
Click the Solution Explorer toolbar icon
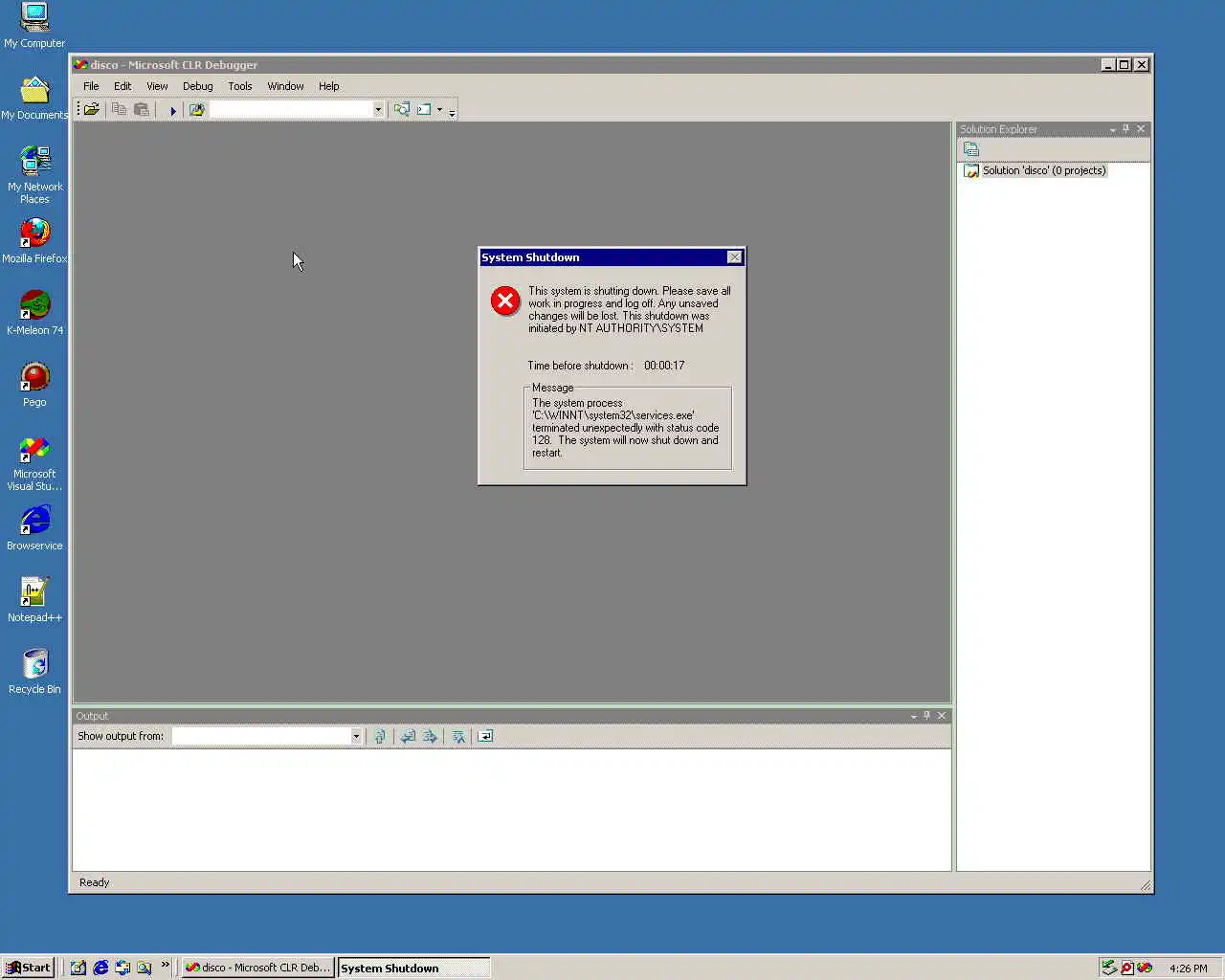[402, 110]
